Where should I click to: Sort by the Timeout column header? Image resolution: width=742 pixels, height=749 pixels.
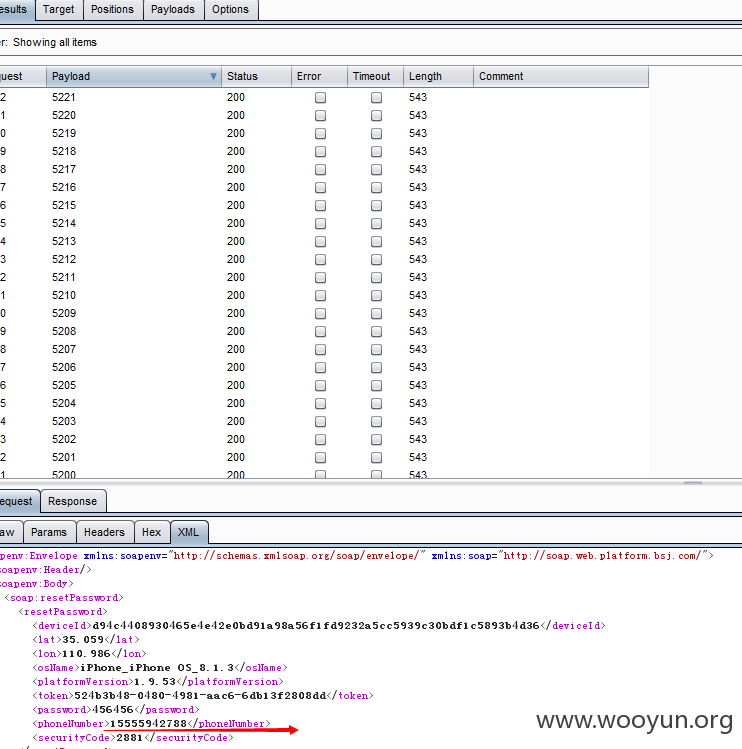pyautogui.click(x=375, y=76)
